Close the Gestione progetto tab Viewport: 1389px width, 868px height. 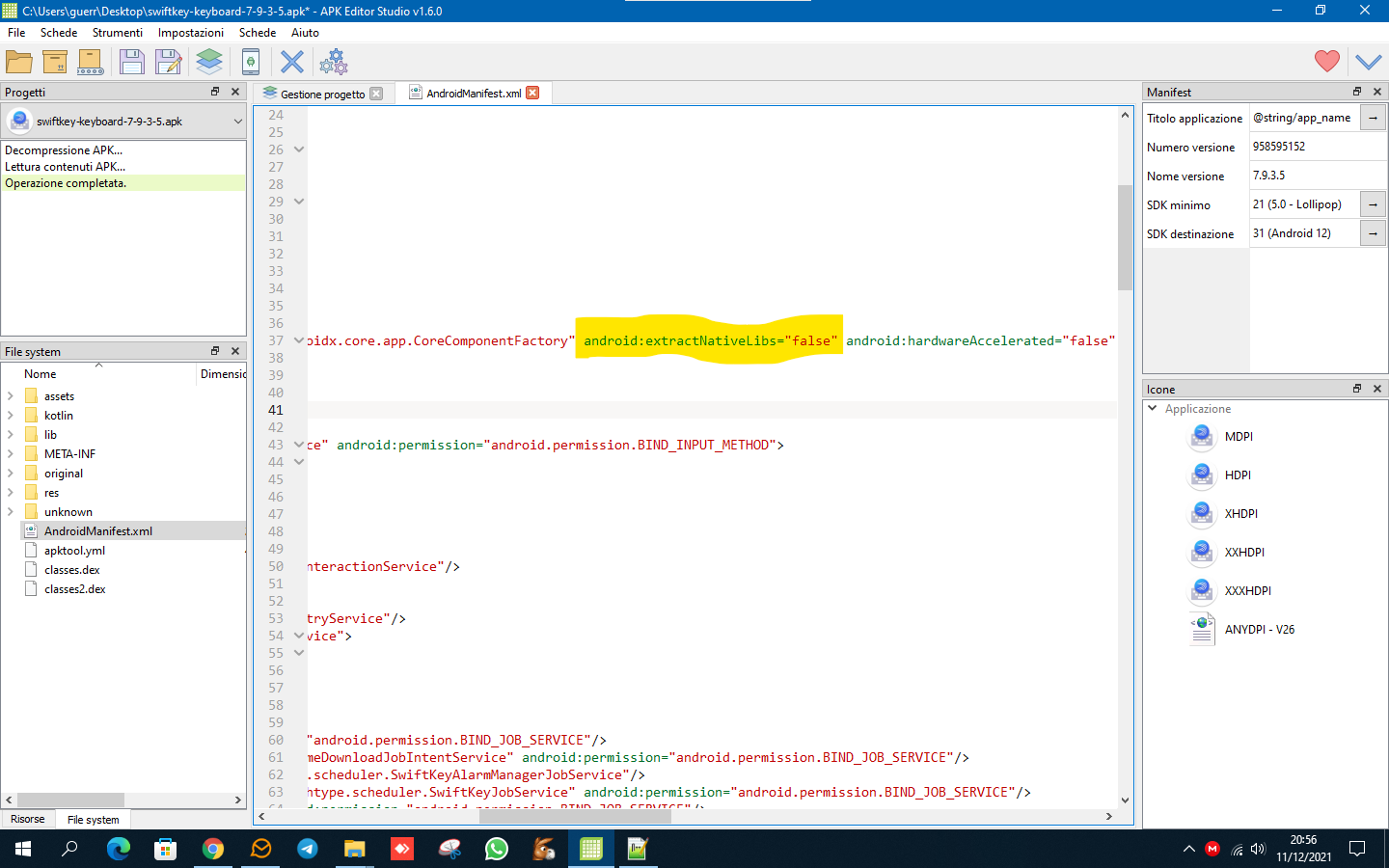[x=376, y=94]
